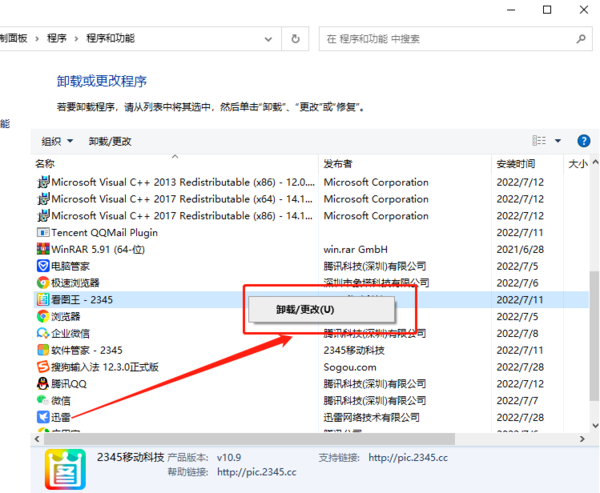Screen dimensions: 600x493
Task: Select the 企业微信 program icon
Action: [43, 333]
